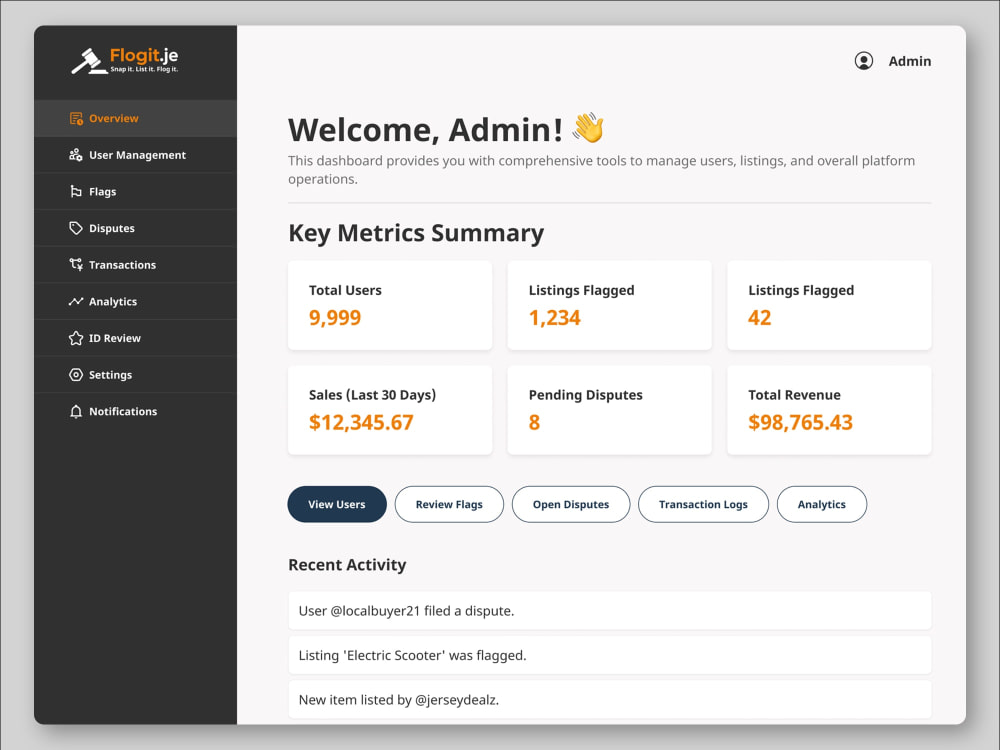Select the Total Revenue card
The width and height of the screenshot is (1000, 750).
tap(829, 409)
